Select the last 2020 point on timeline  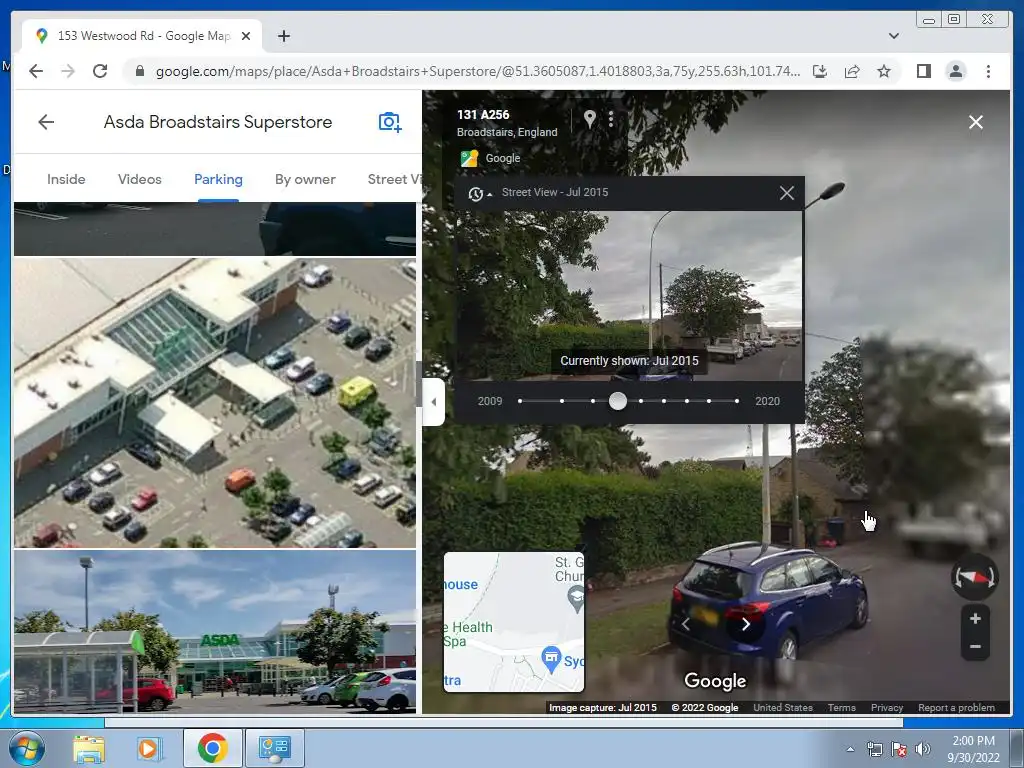pyautogui.click(x=737, y=401)
